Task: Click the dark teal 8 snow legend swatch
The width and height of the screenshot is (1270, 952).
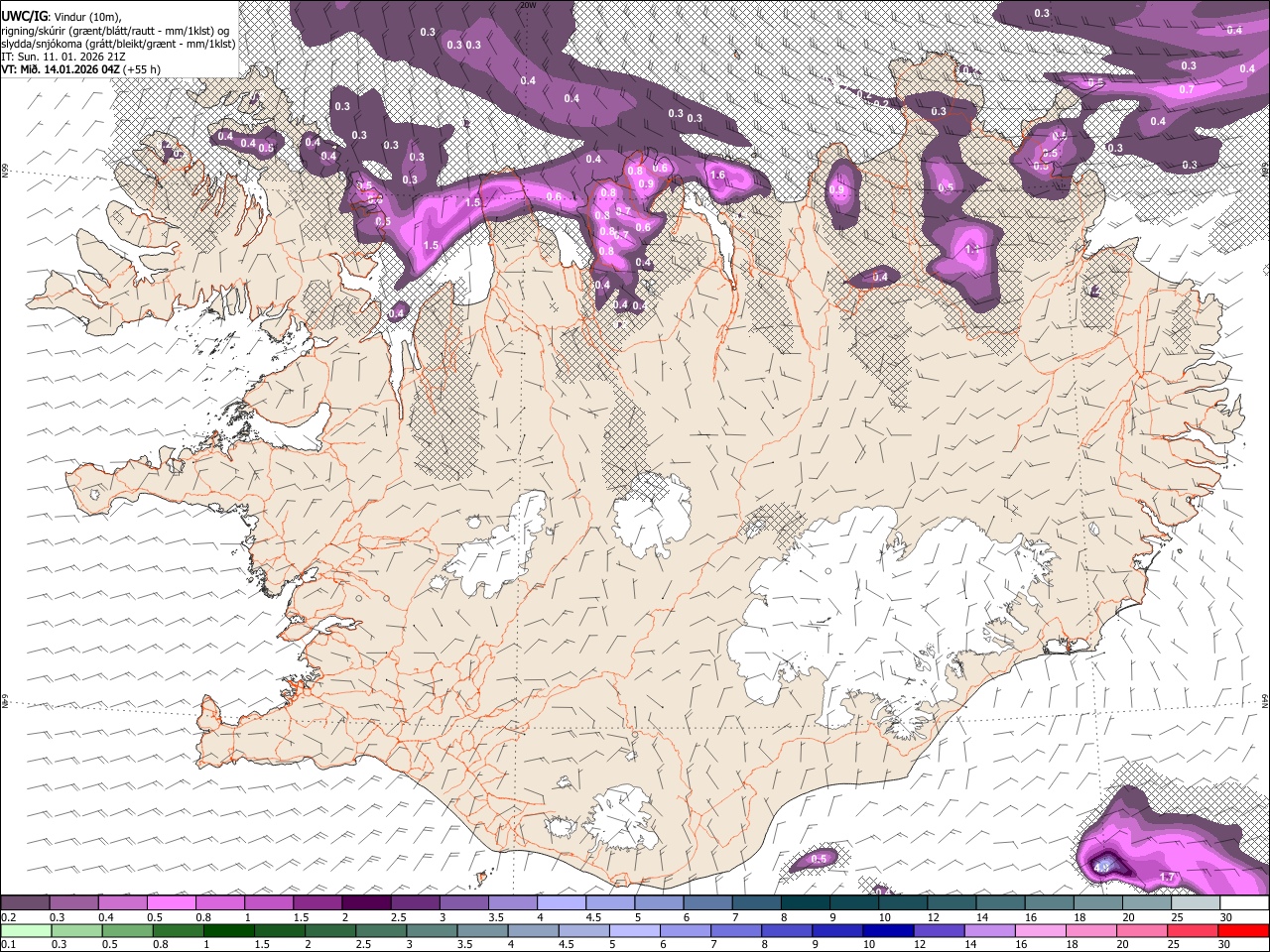Action: [805, 903]
